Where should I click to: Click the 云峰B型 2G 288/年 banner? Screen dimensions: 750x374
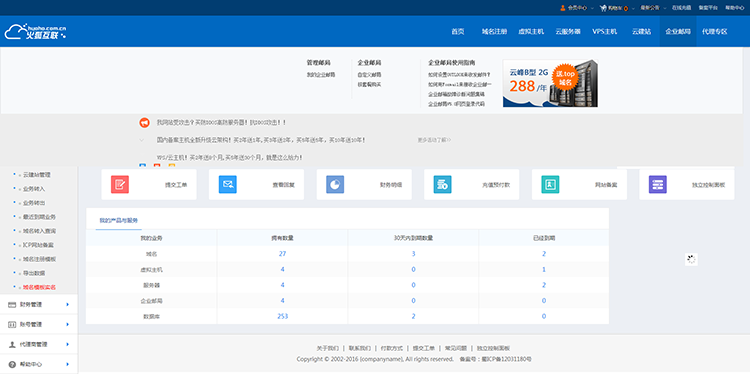pos(550,83)
